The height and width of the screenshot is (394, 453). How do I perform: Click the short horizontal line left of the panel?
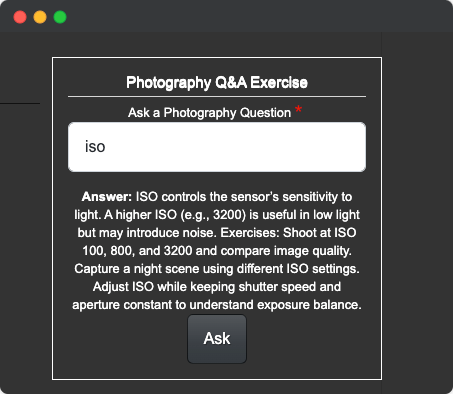pyautogui.click(x=20, y=103)
